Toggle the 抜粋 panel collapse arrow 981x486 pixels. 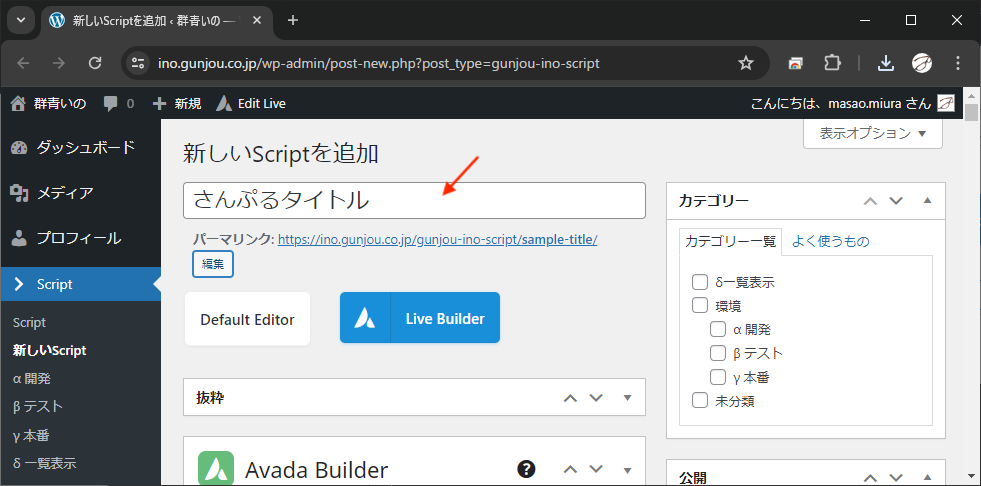pyautogui.click(x=628, y=397)
